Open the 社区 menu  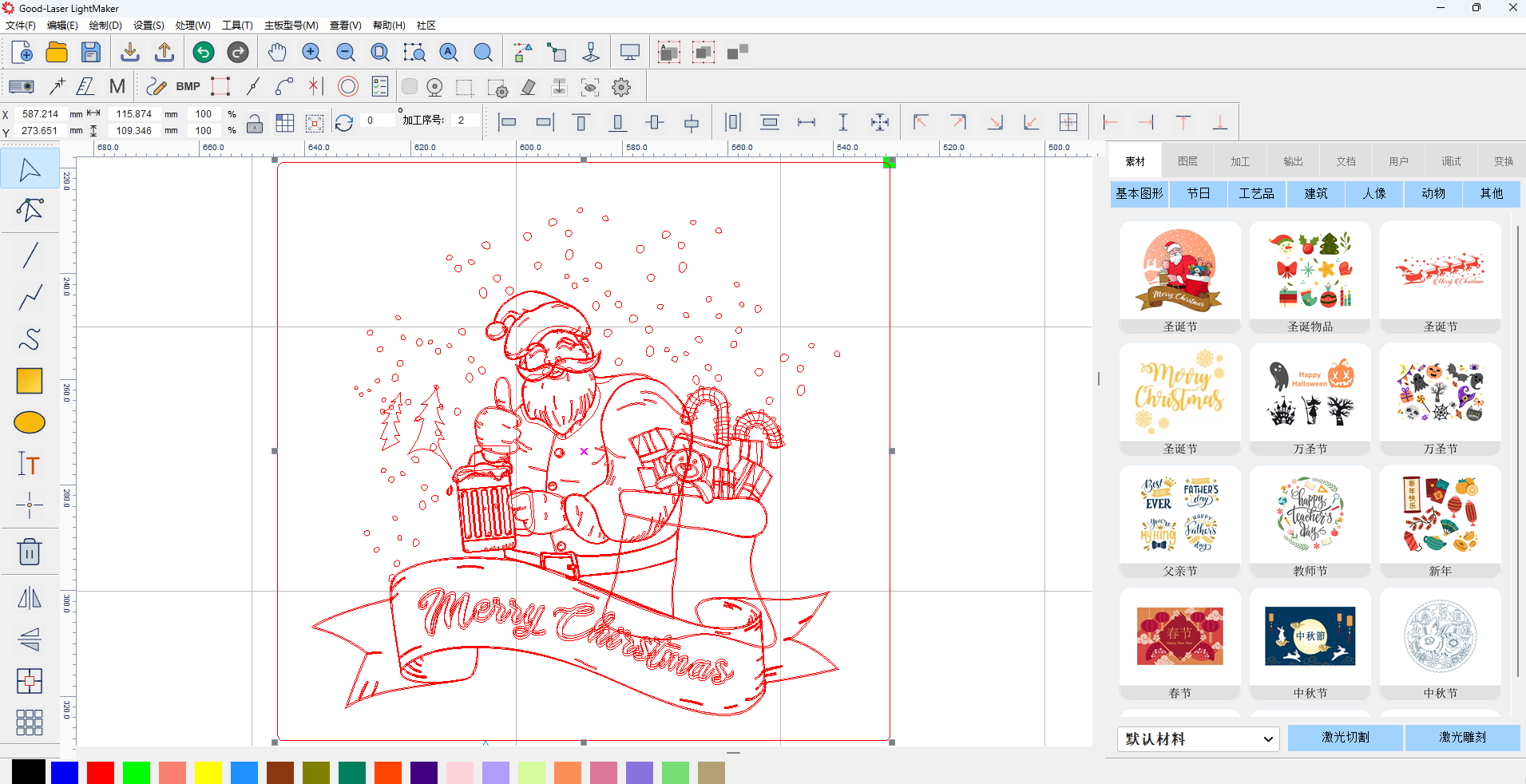(426, 26)
